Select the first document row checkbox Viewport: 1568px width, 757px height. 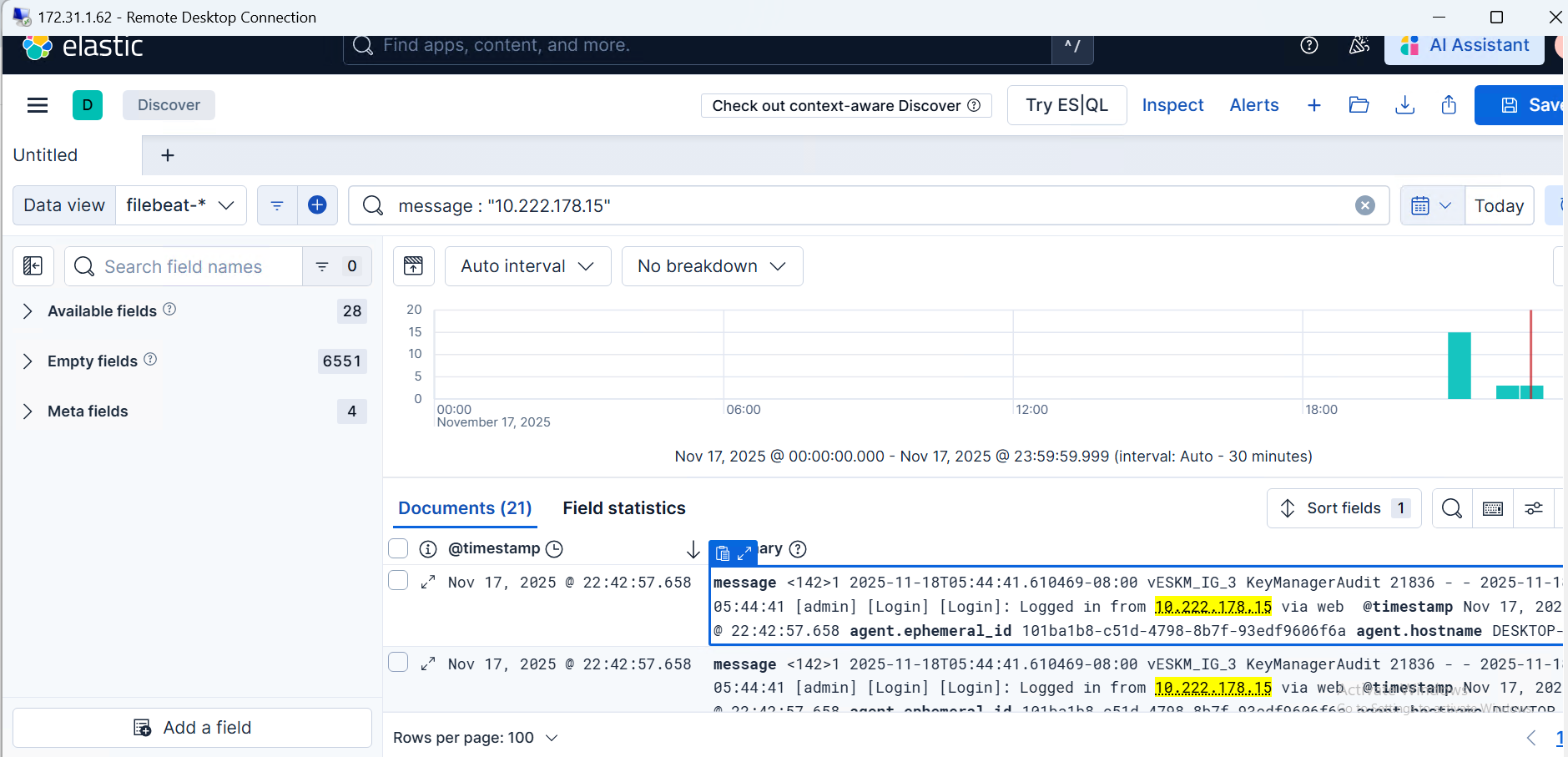point(398,580)
